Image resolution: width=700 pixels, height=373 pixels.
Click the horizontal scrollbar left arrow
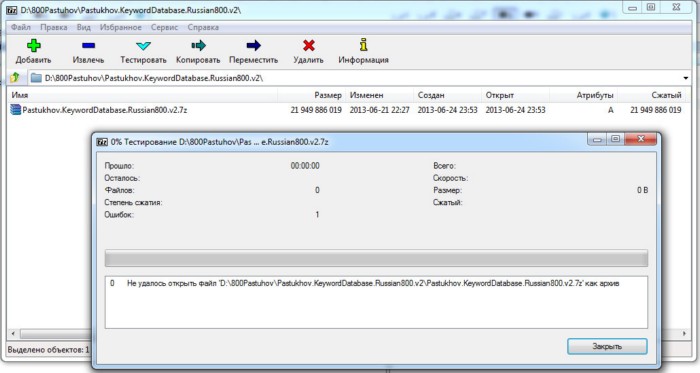pos(13,333)
